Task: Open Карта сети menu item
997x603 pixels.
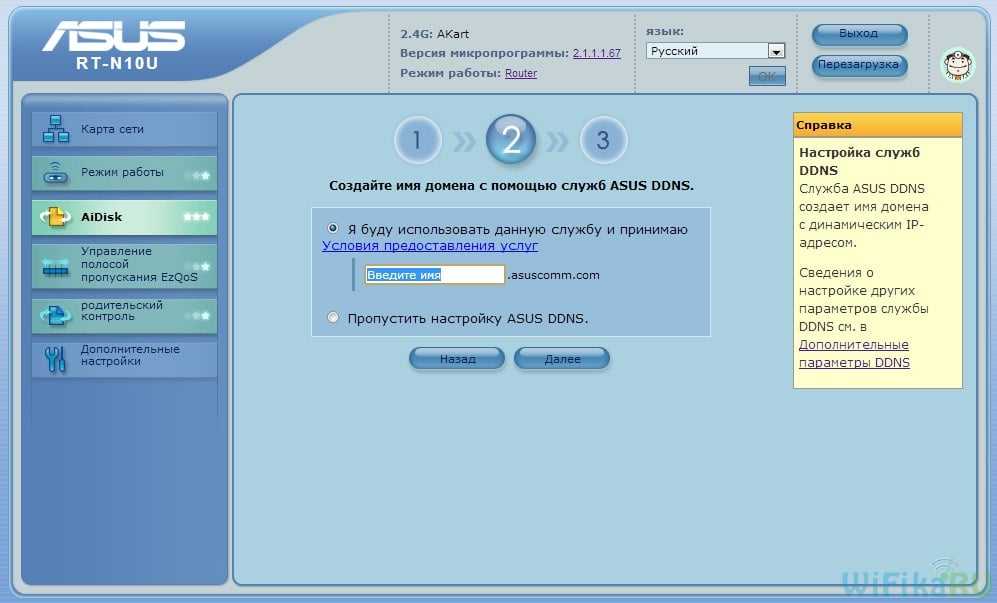Action: click(x=125, y=129)
